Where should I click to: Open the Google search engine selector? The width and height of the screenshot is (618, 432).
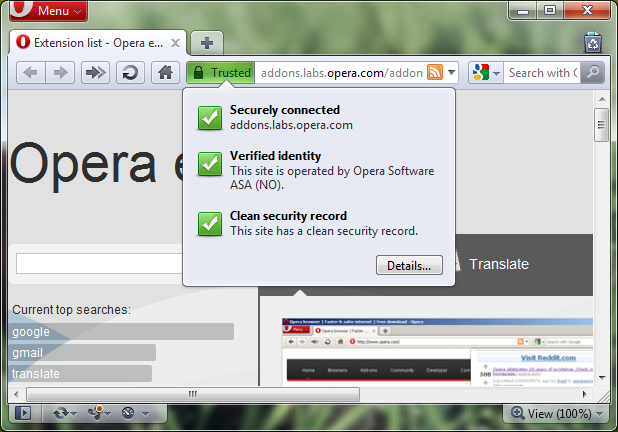coord(486,73)
